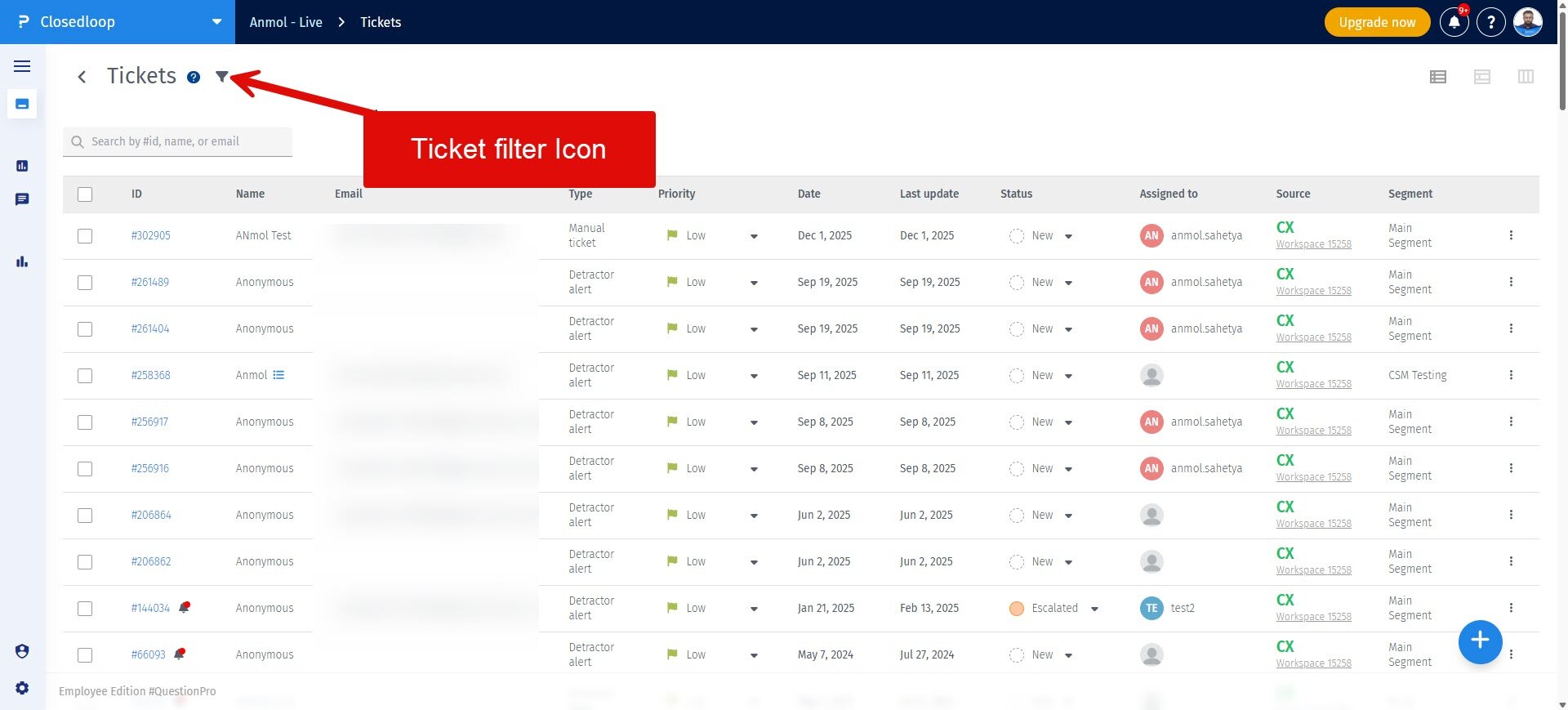Click the alert bell on ticket #144034
This screenshot has width=1568, height=710.
(185, 607)
